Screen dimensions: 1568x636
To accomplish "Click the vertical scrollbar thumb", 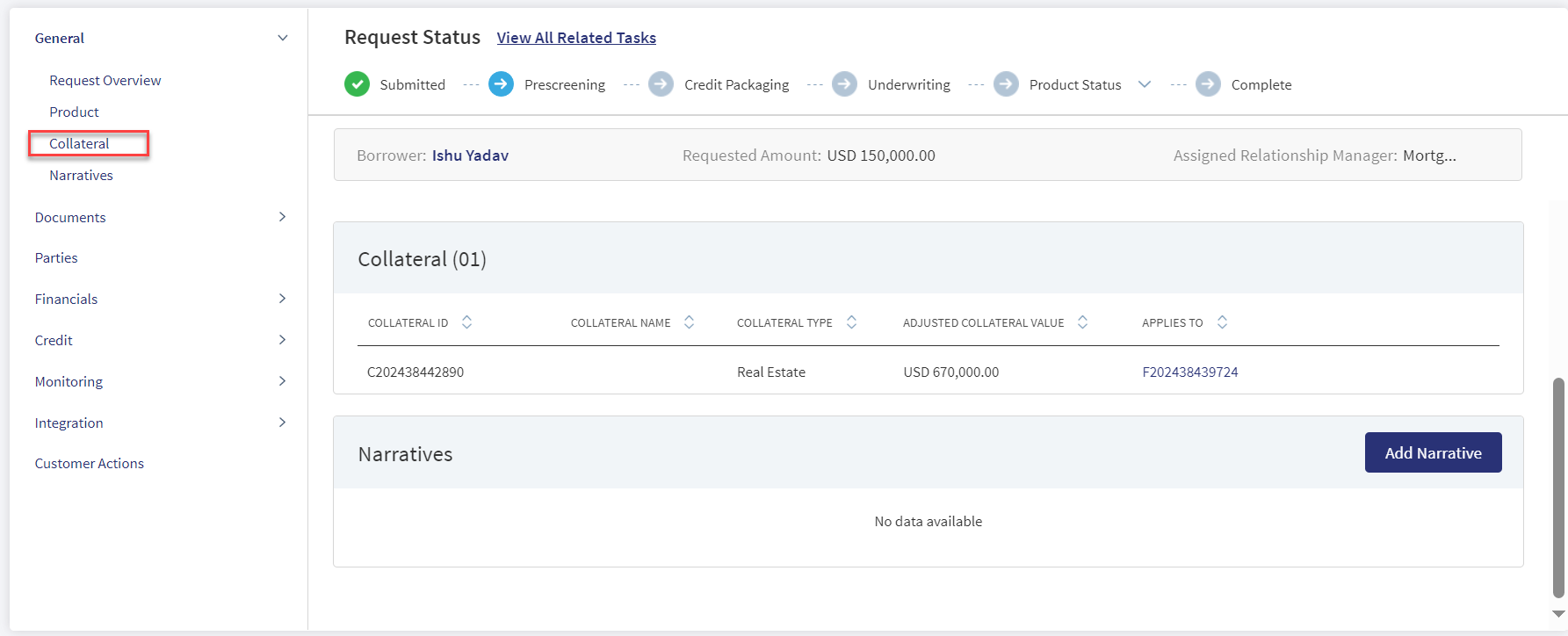I will click(1558, 488).
